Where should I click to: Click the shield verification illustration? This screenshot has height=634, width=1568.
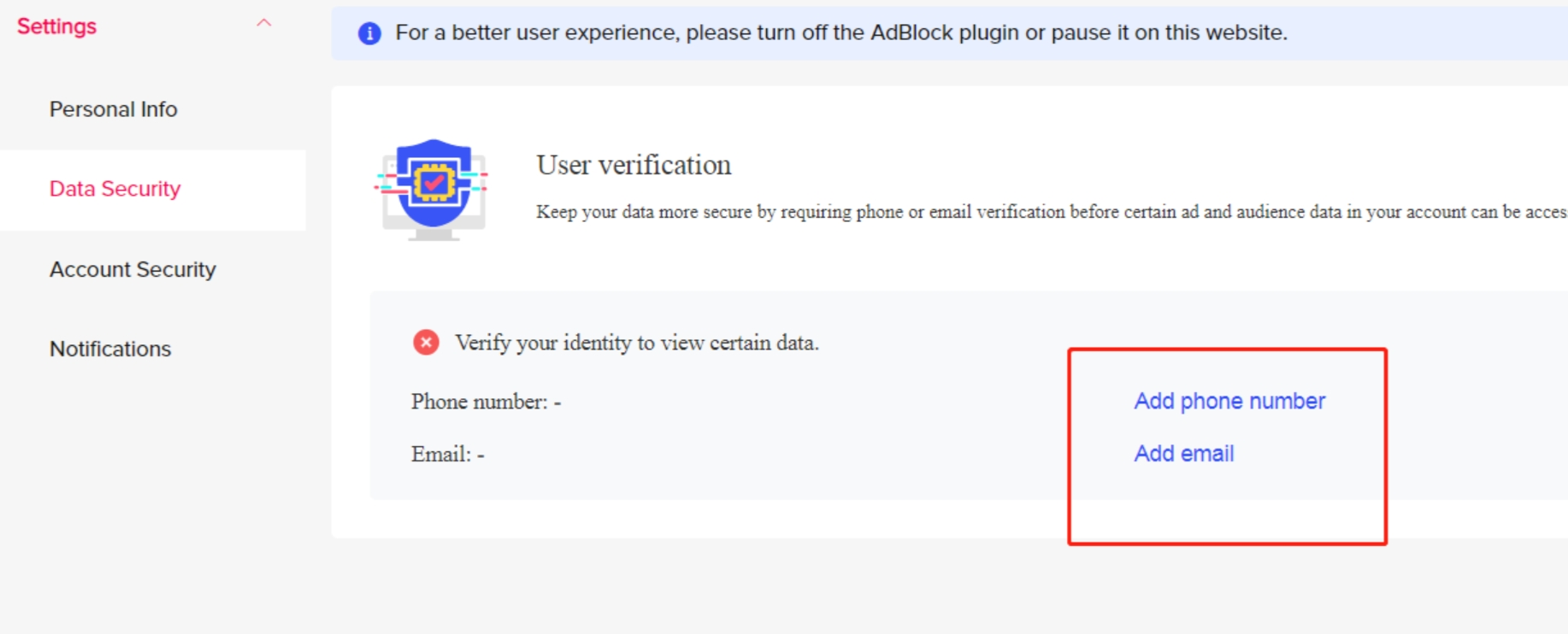point(433,189)
